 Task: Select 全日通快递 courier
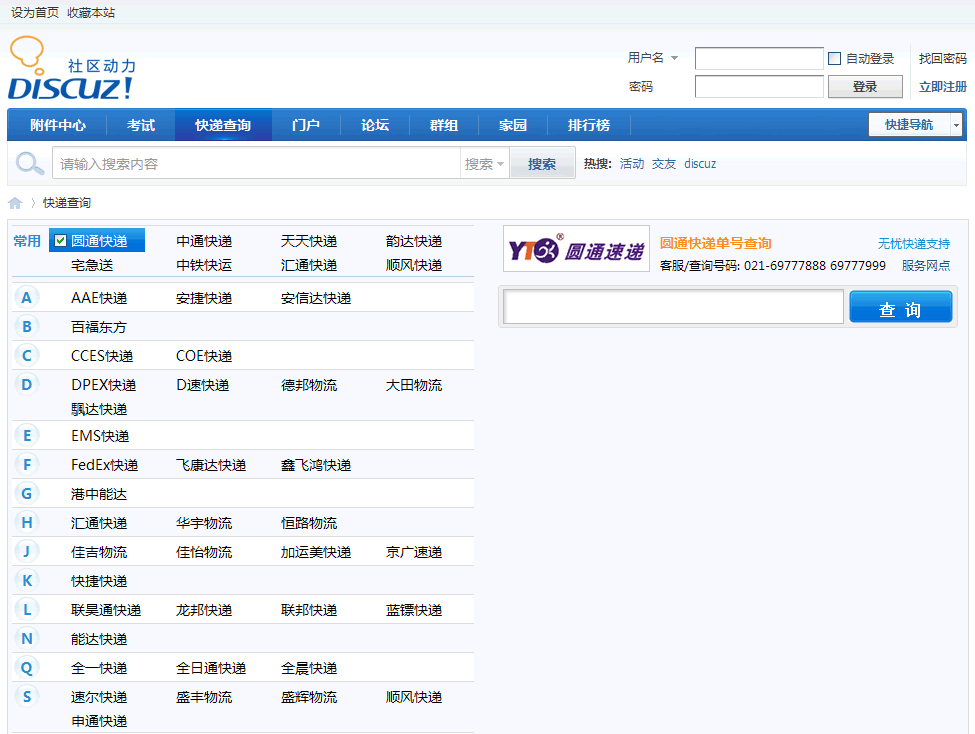click(211, 668)
